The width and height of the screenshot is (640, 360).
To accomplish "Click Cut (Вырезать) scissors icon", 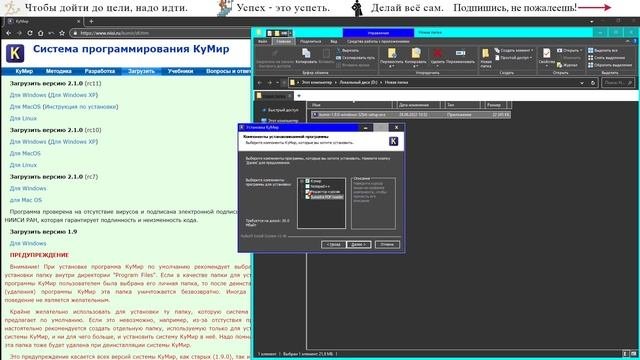I will point(338,51).
